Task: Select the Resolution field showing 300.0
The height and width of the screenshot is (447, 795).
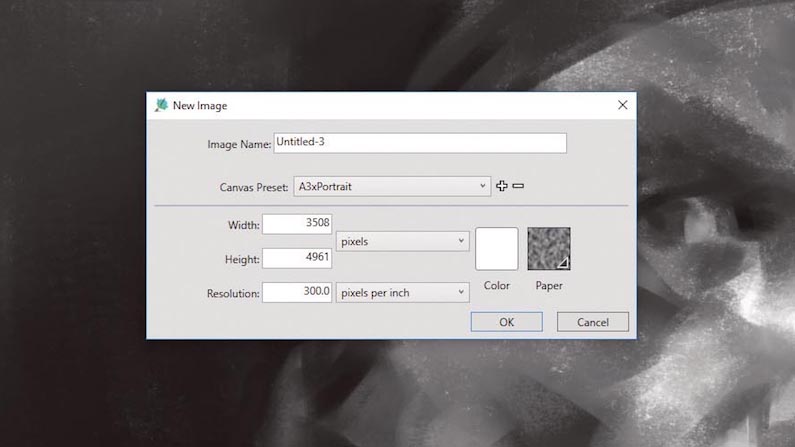Action: (x=297, y=292)
